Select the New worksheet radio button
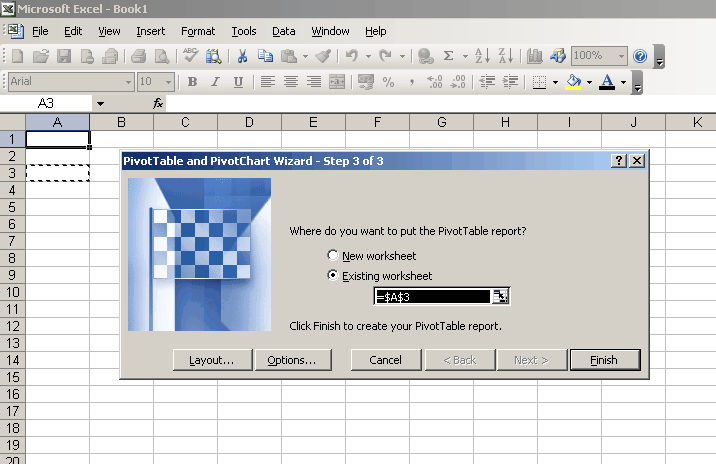The height and width of the screenshot is (464, 716). tap(333, 255)
